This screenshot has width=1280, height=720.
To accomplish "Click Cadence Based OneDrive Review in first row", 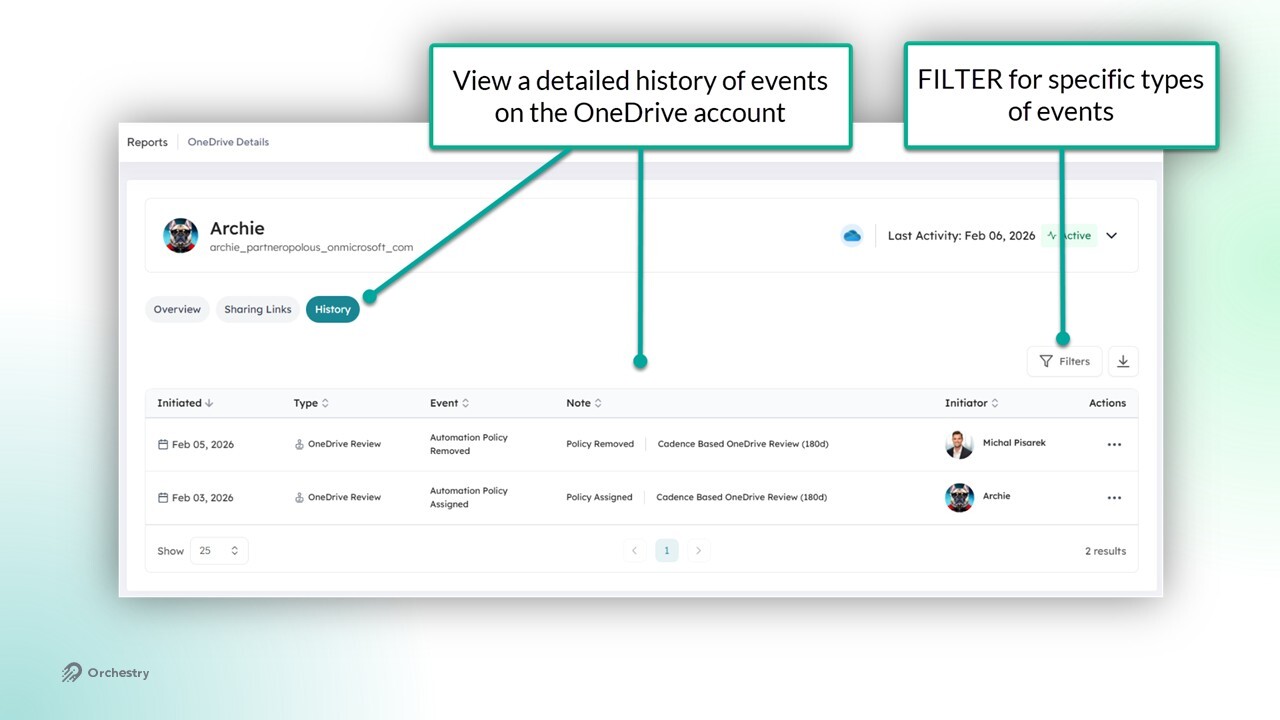I will [x=743, y=444].
